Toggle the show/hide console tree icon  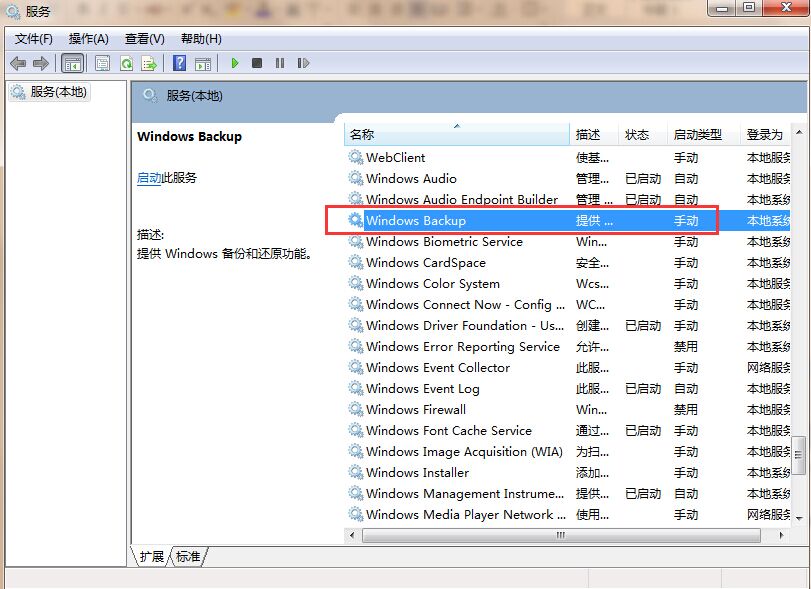click(72, 64)
